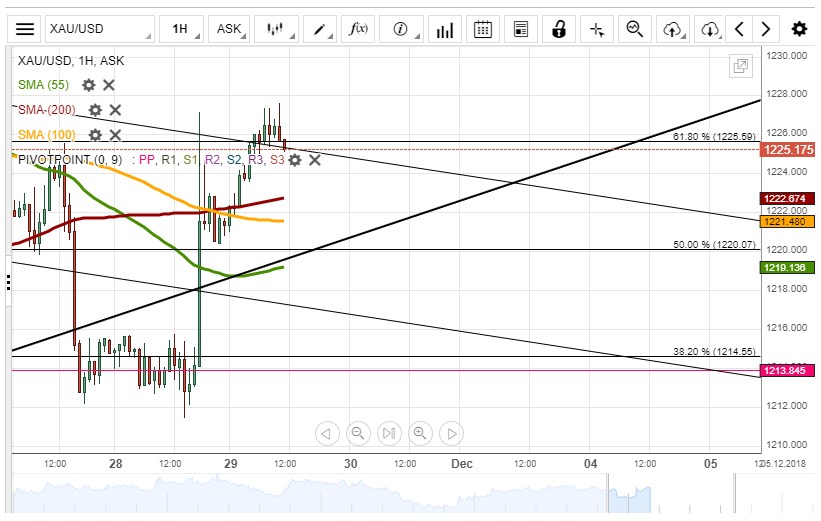This screenshot has width=821, height=521.
Task: Open the info (i) dropdown
Action: click(x=401, y=29)
